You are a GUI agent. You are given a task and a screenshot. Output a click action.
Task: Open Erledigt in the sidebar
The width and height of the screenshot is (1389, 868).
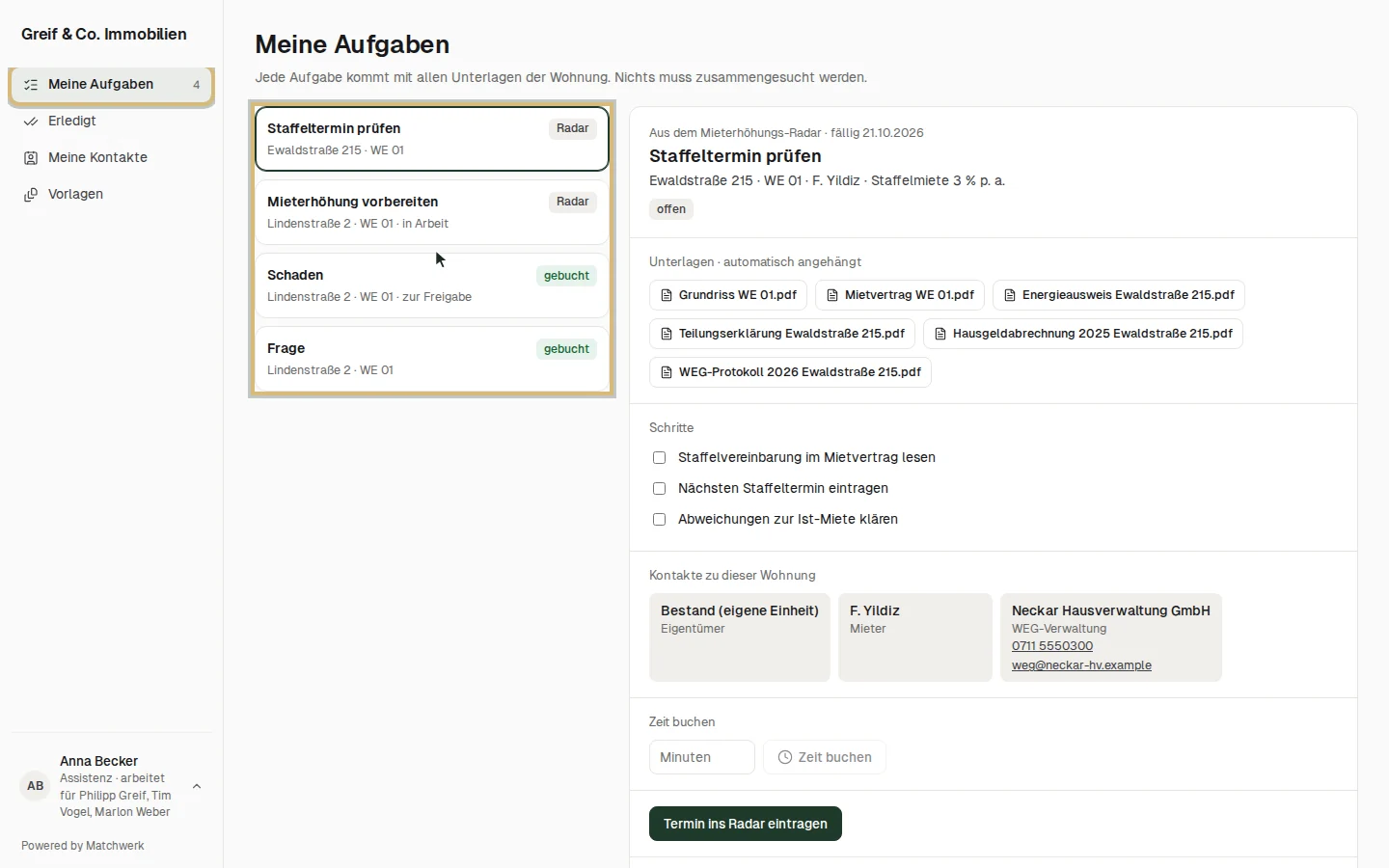tap(112, 122)
